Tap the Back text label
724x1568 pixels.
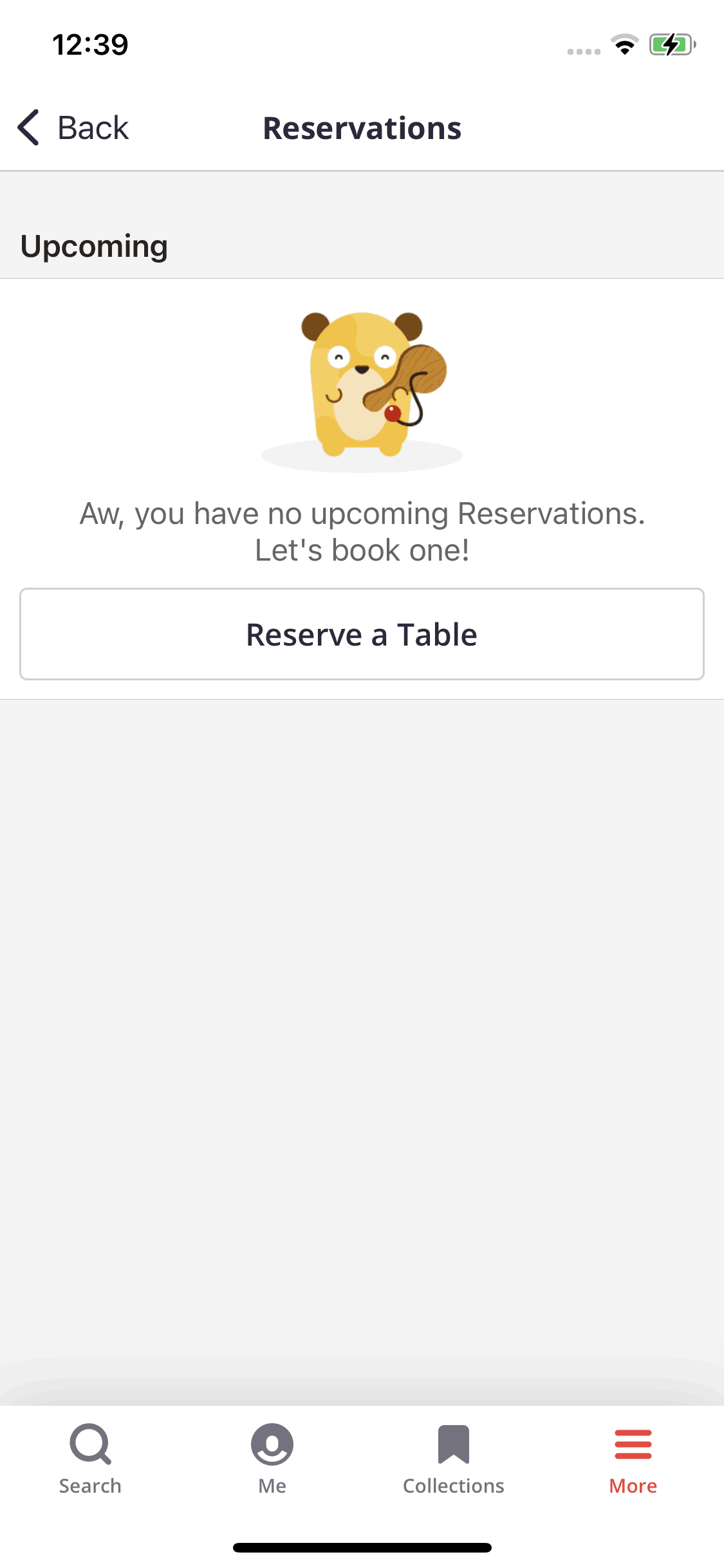click(x=93, y=127)
